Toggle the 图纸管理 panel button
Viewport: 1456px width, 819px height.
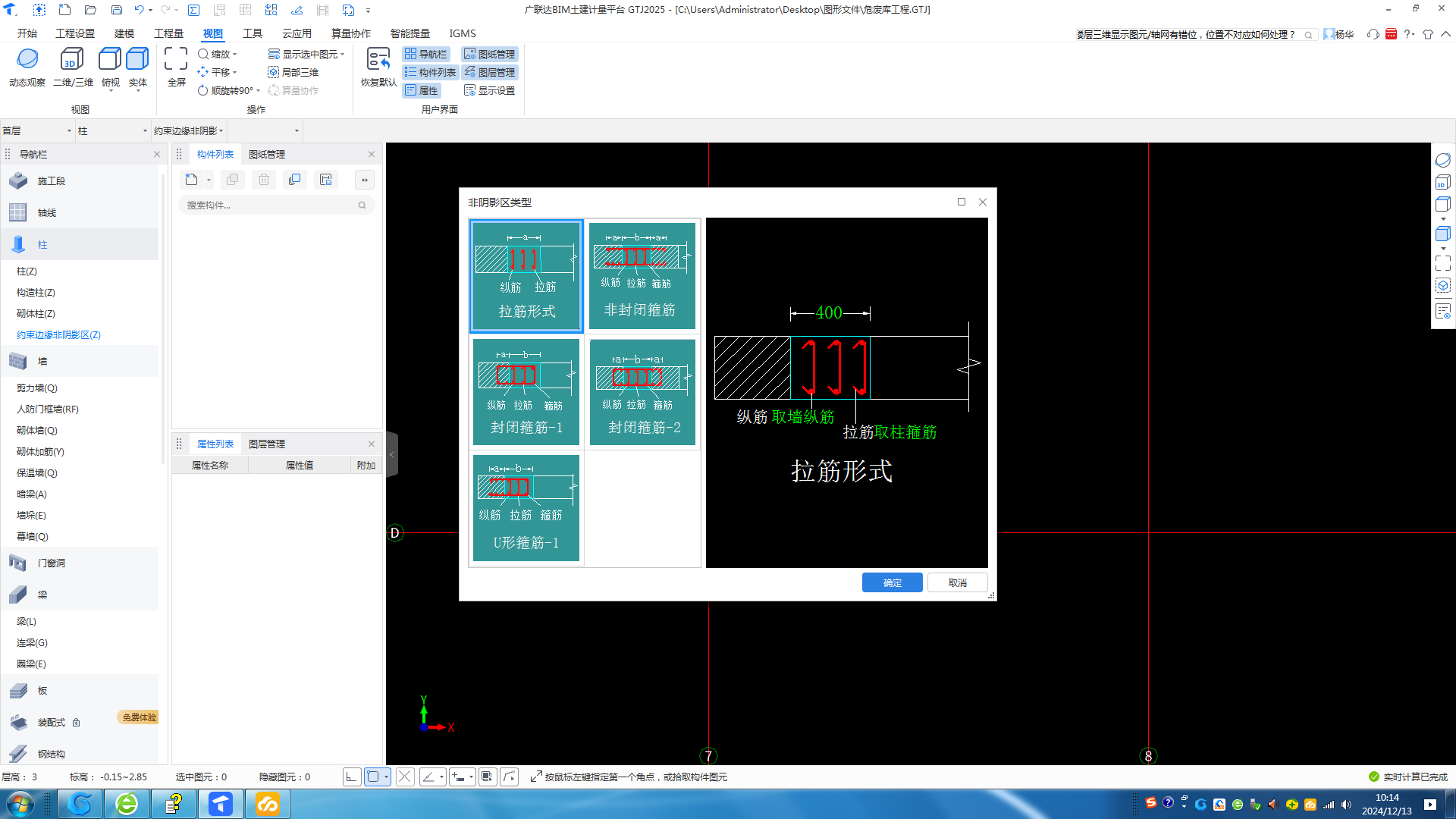[489, 54]
